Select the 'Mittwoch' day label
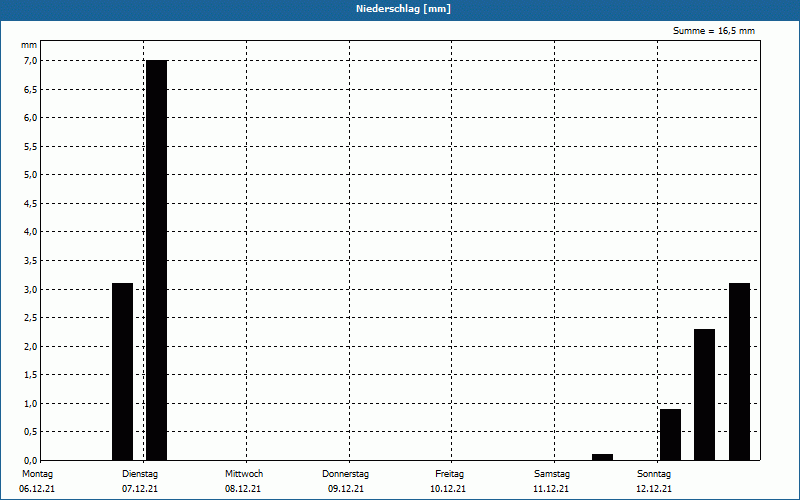Viewport: 800px width, 500px height. [x=244, y=474]
